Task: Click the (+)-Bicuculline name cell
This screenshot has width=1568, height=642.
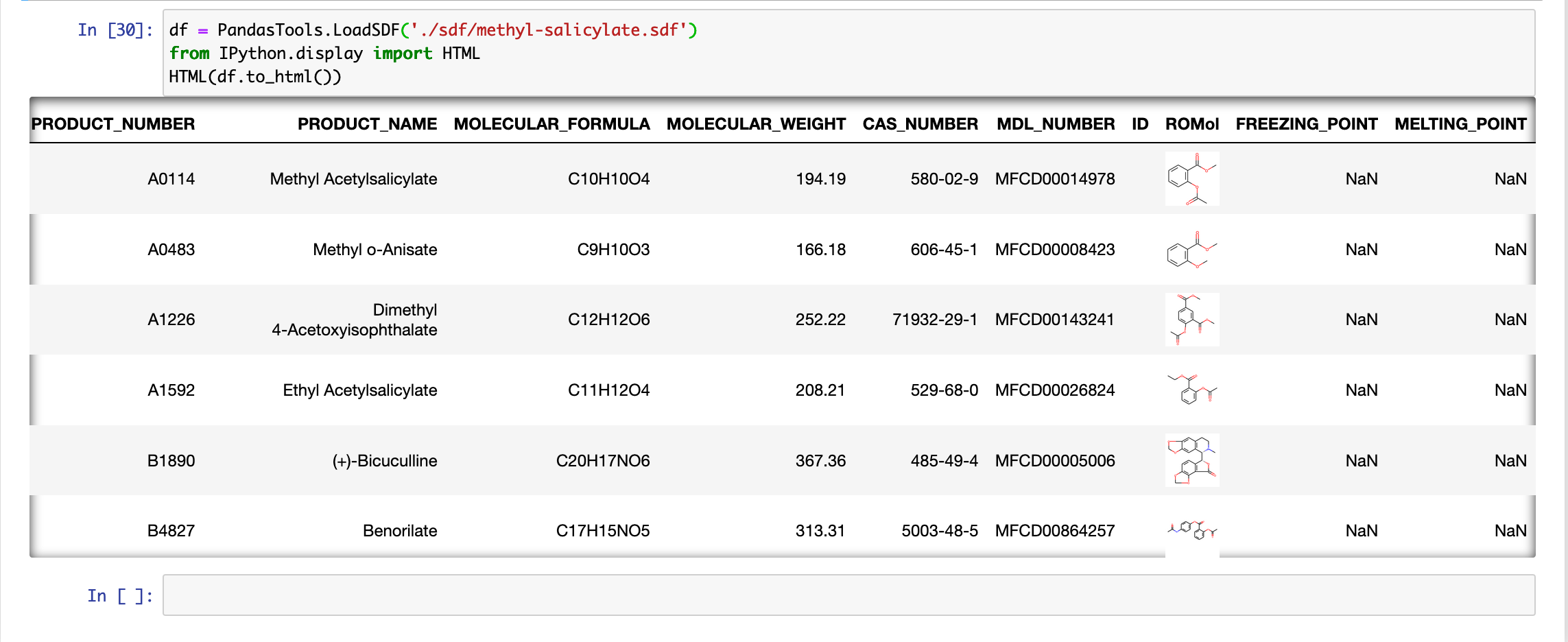Action: pyautogui.click(x=385, y=461)
